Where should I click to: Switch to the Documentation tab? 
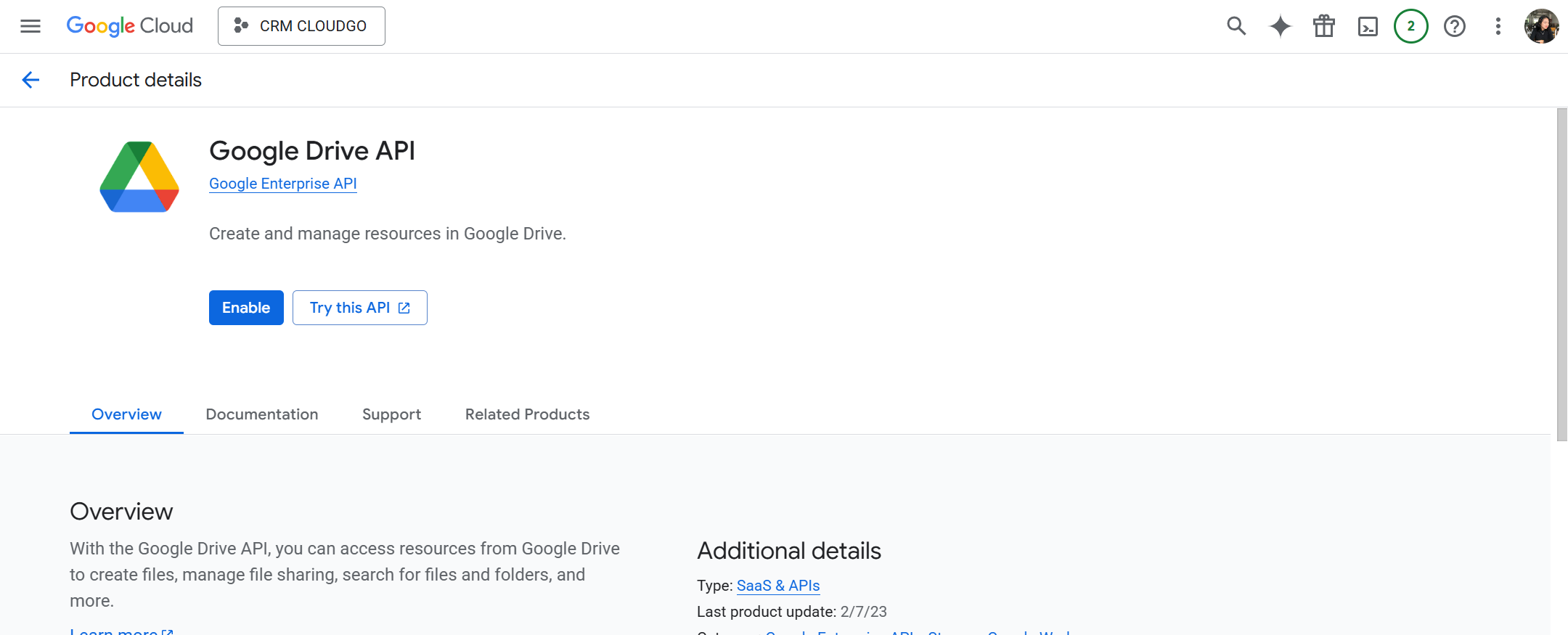262,414
